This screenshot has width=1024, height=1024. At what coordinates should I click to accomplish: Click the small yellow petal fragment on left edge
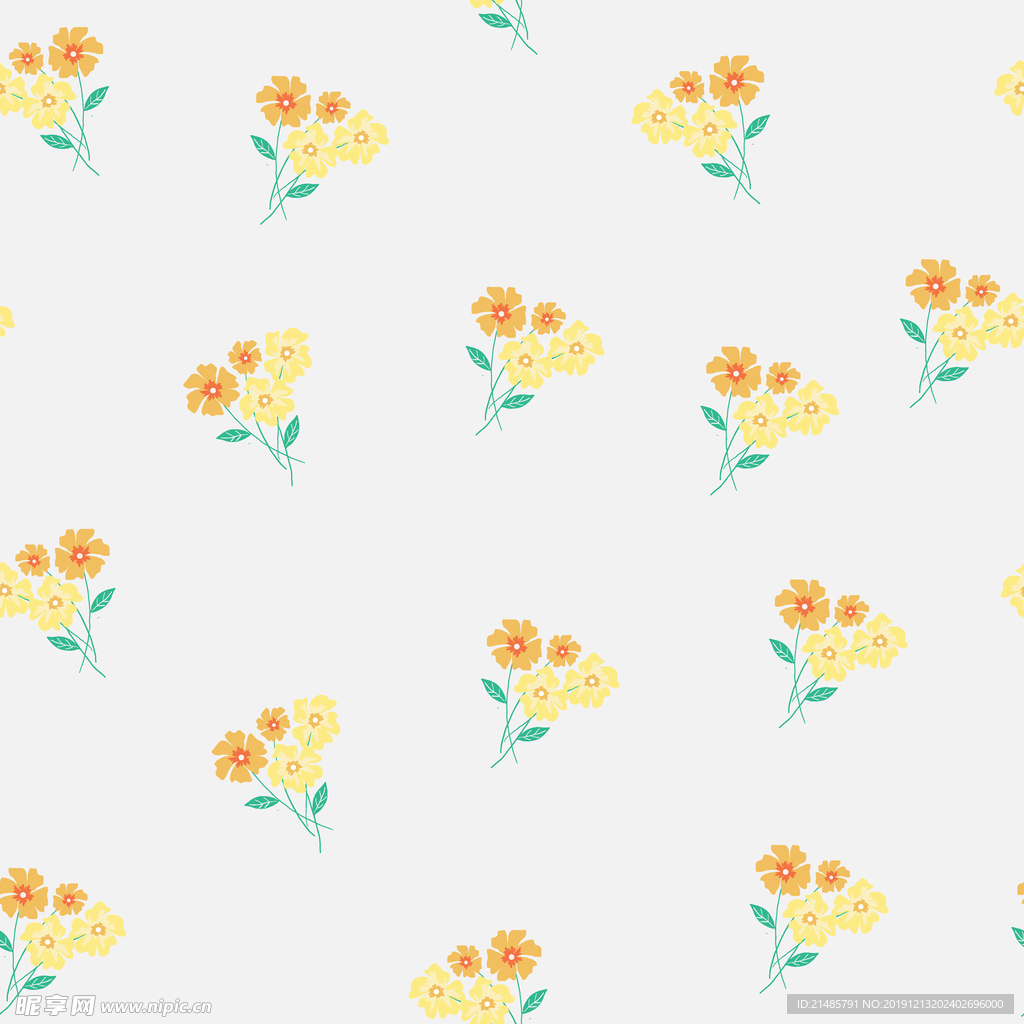(5, 320)
